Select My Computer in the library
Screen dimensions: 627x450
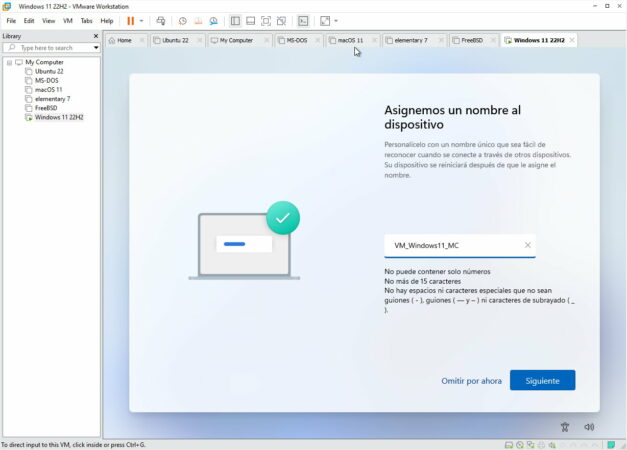[44, 62]
